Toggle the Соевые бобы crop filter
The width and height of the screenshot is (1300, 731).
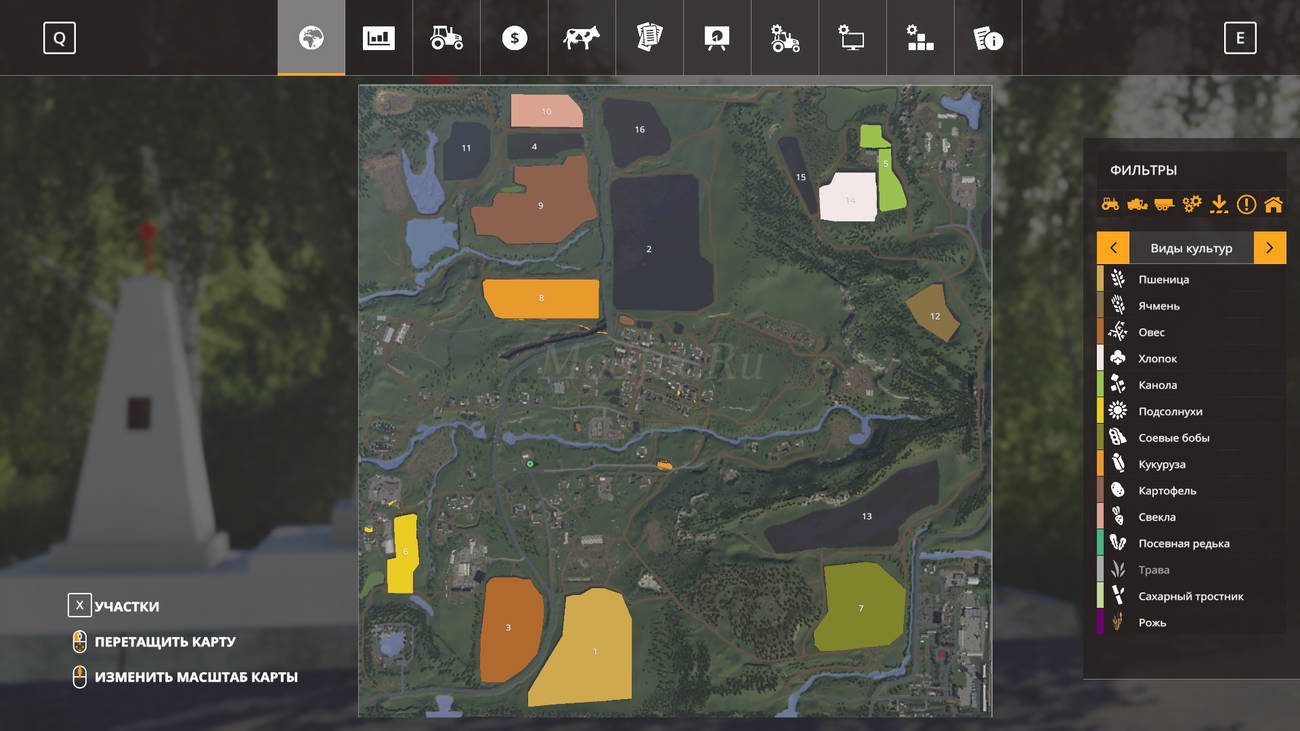pyautogui.click(x=1191, y=438)
